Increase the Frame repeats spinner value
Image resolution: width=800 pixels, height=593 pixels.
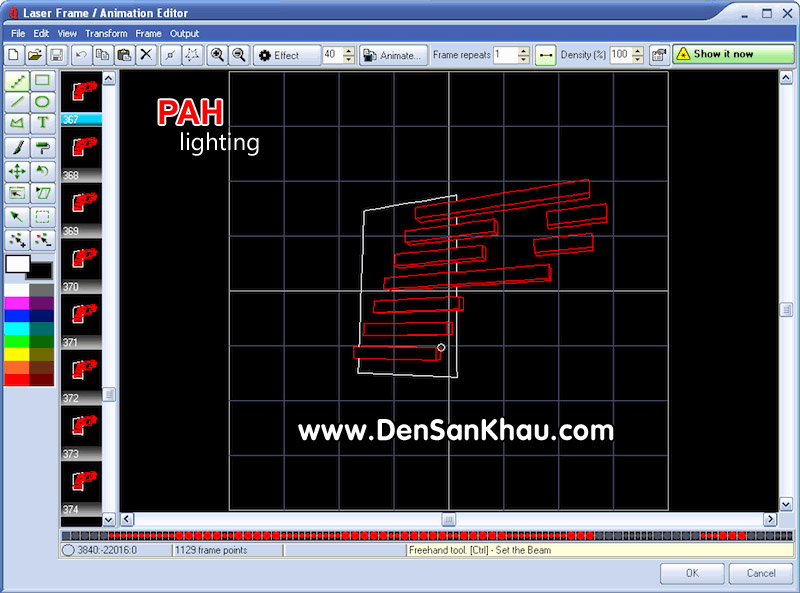(x=523, y=51)
